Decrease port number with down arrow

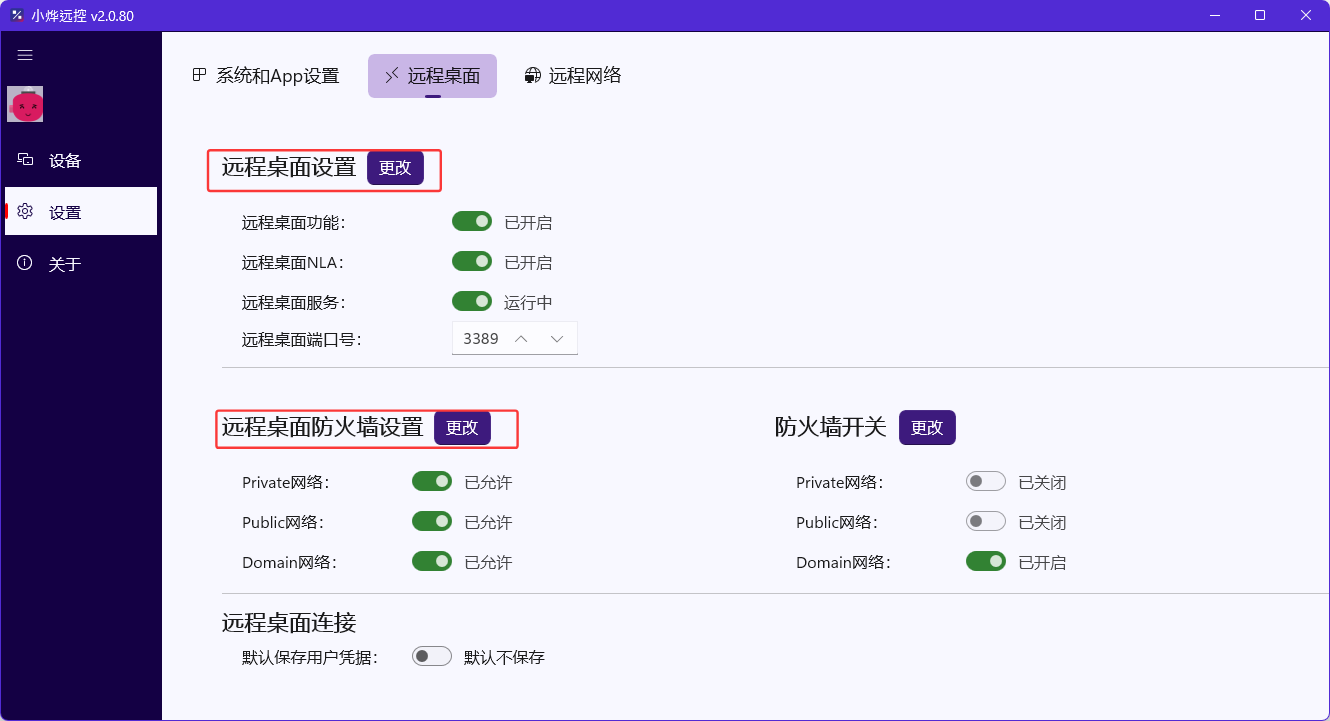[x=557, y=339]
